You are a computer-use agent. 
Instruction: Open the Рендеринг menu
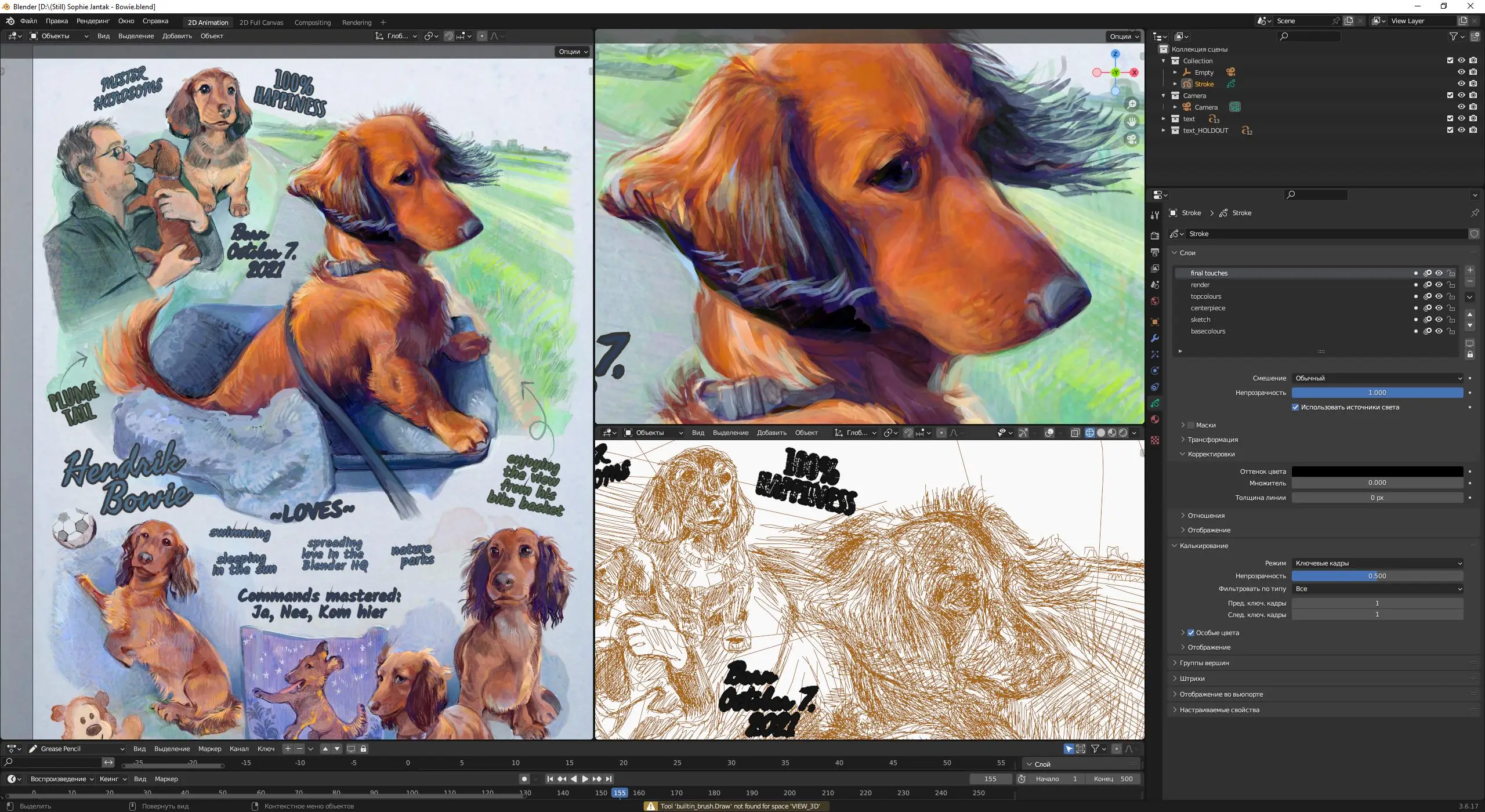pyautogui.click(x=93, y=21)
